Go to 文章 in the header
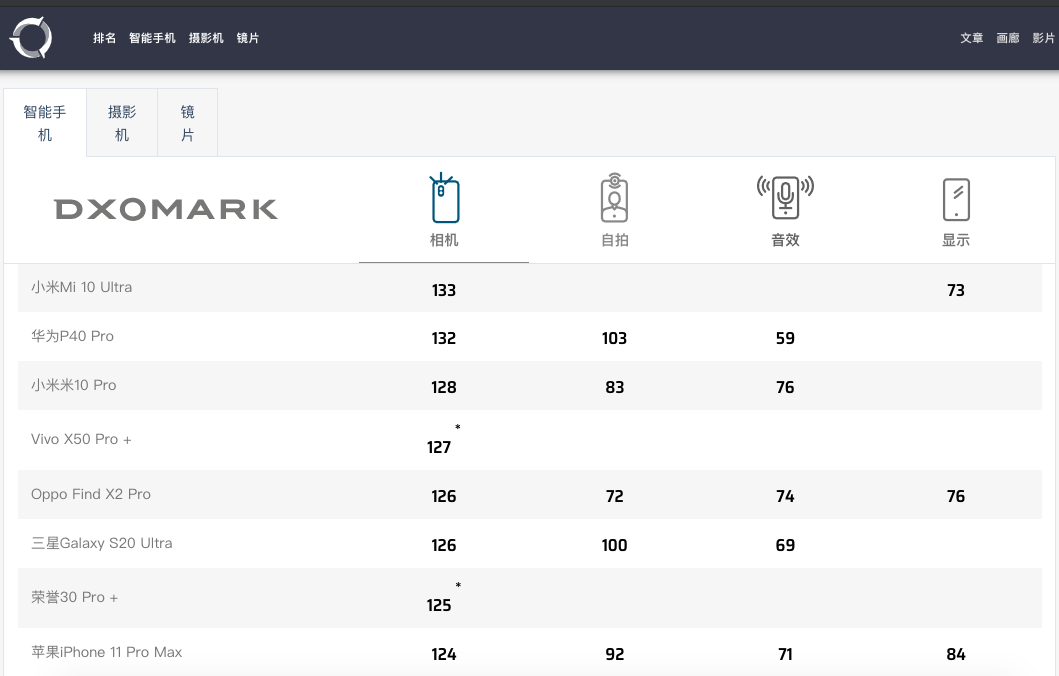The image size is (1059, 676). 972,38
